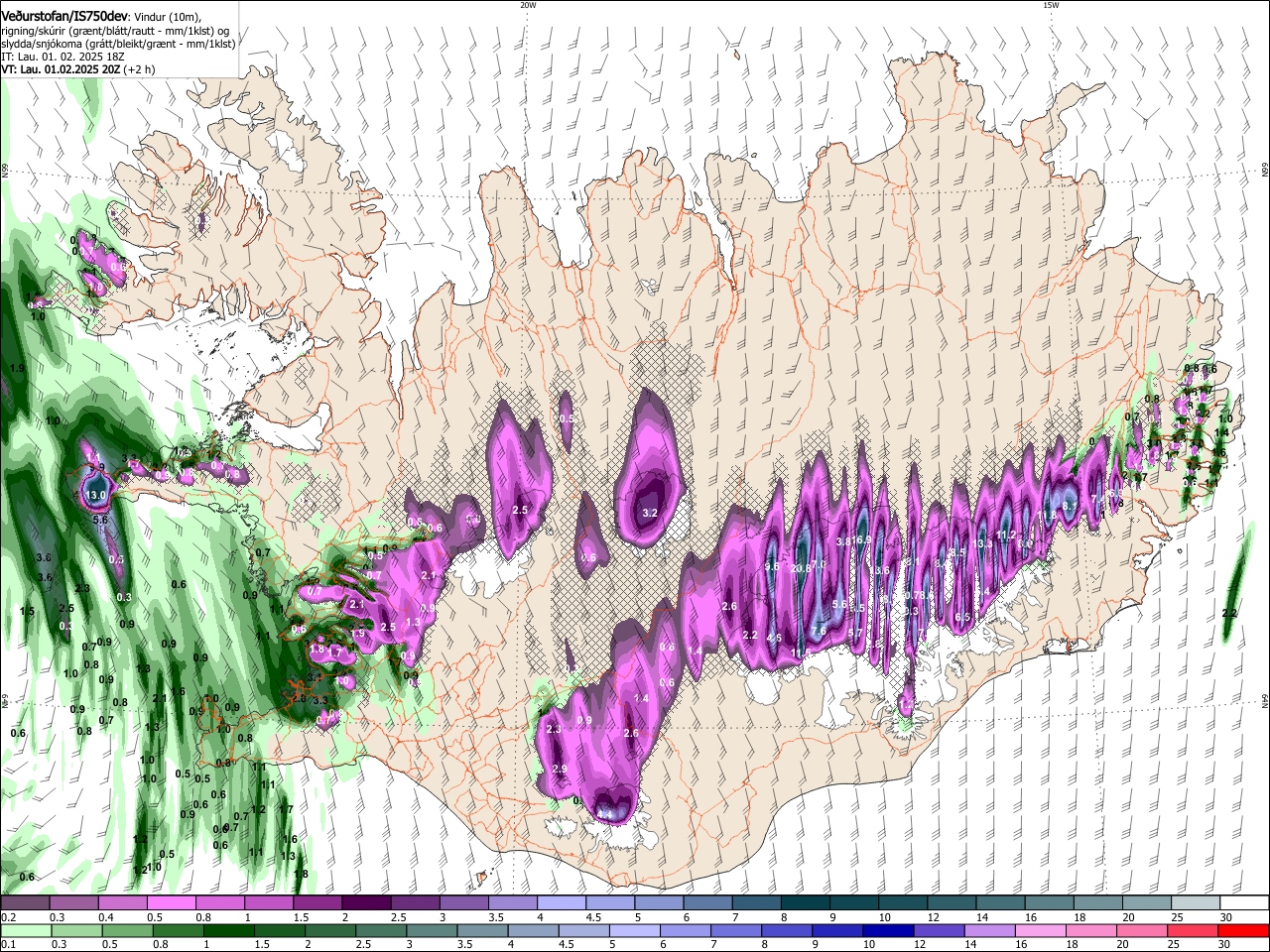Click the 13.0 precipitation value on the map
Screen dimensions: 1270x952
click(x=96, y=495)
